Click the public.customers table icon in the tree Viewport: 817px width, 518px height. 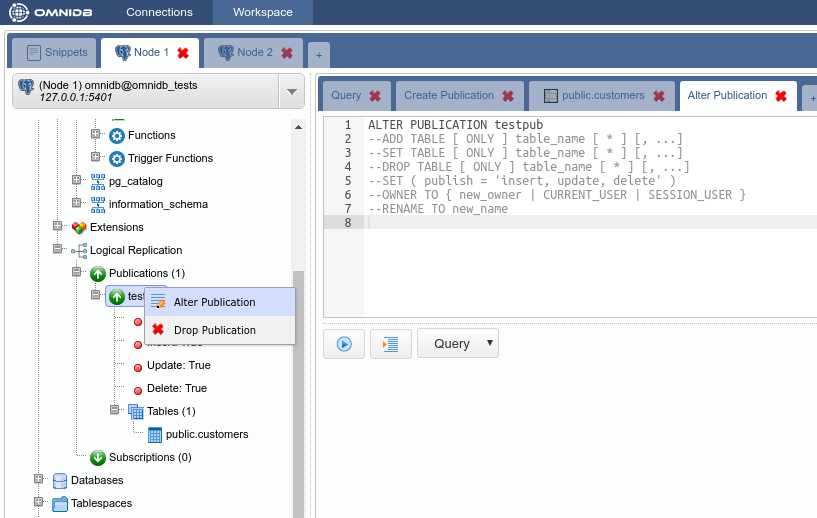point(154,434)
